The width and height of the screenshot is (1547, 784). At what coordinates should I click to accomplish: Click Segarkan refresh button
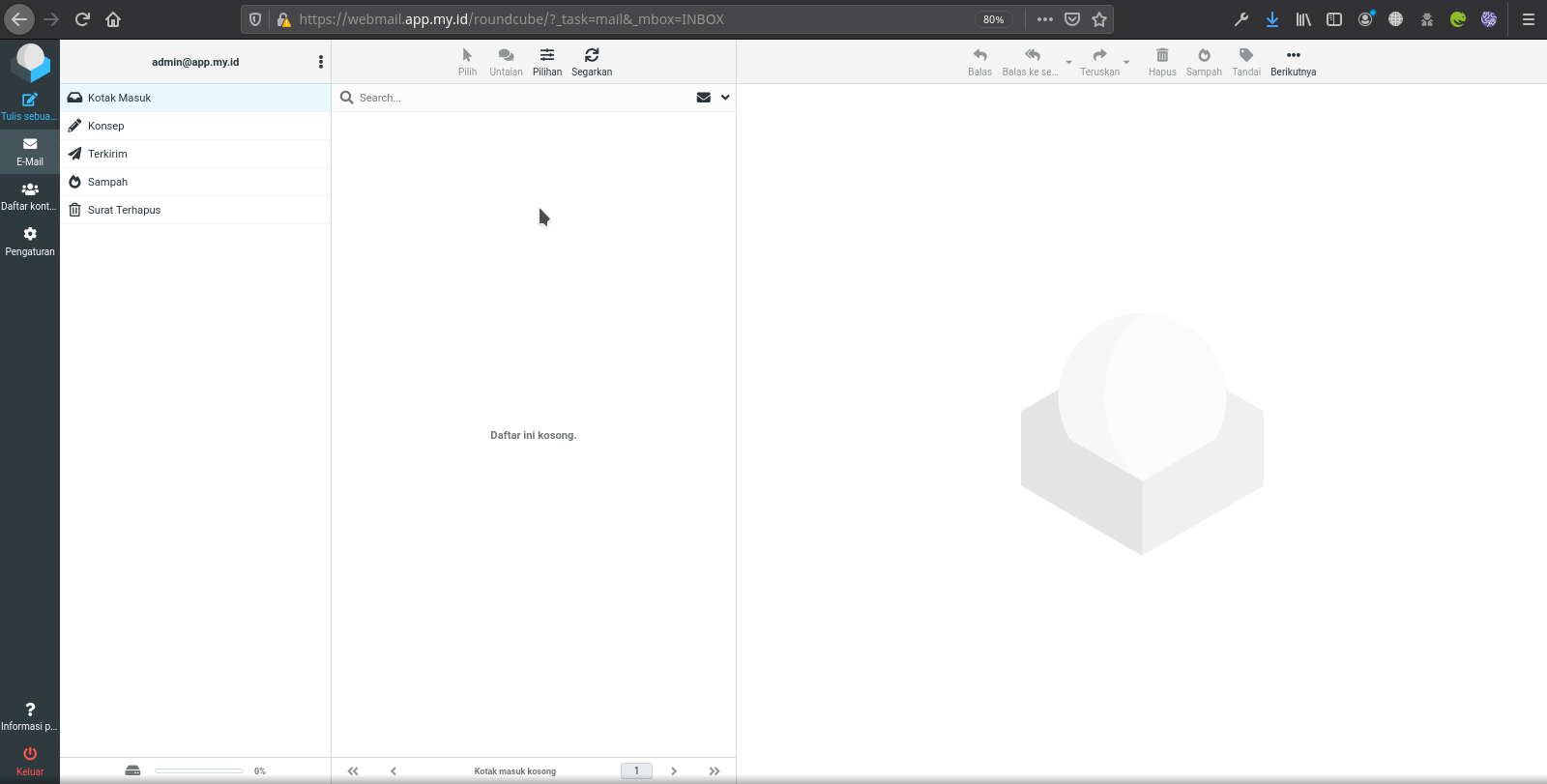coord(592,62)
